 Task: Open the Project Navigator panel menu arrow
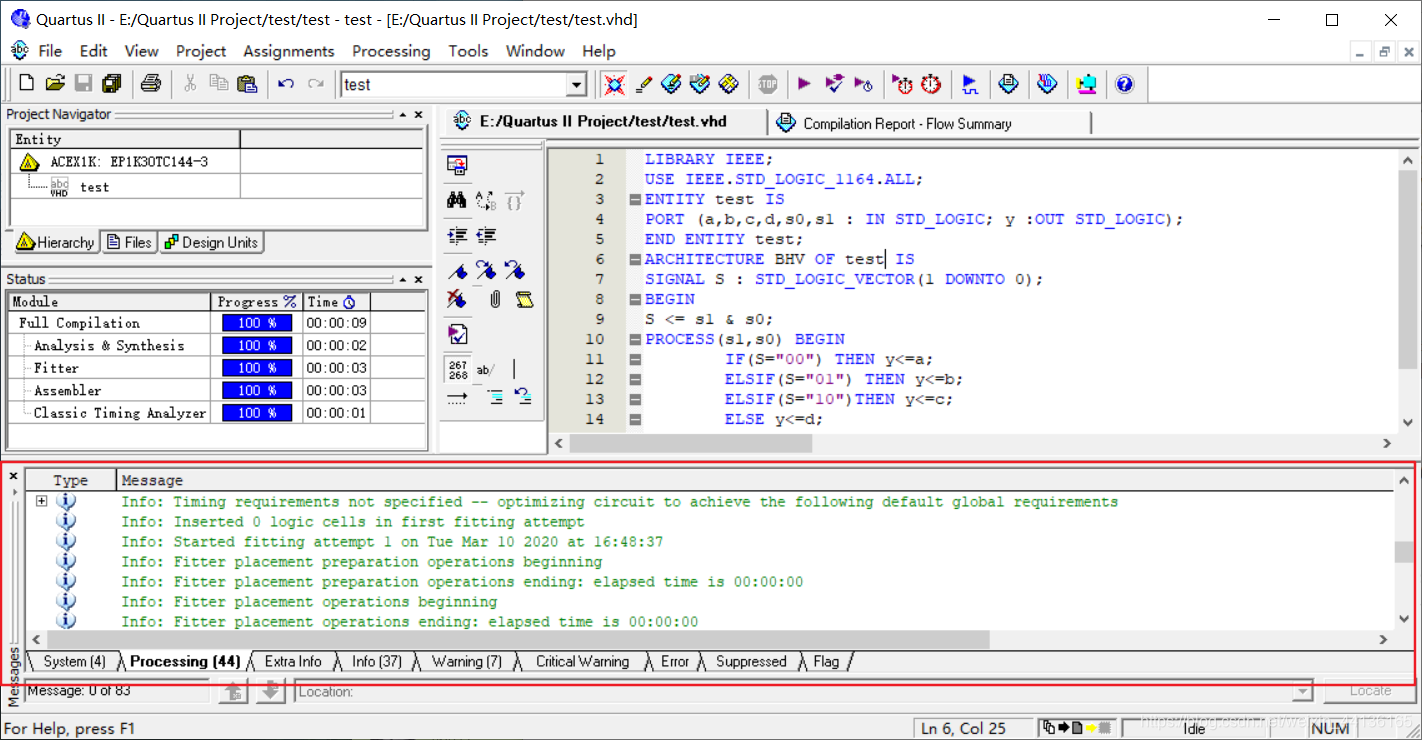pyautogui.click(x=403, y=115)
